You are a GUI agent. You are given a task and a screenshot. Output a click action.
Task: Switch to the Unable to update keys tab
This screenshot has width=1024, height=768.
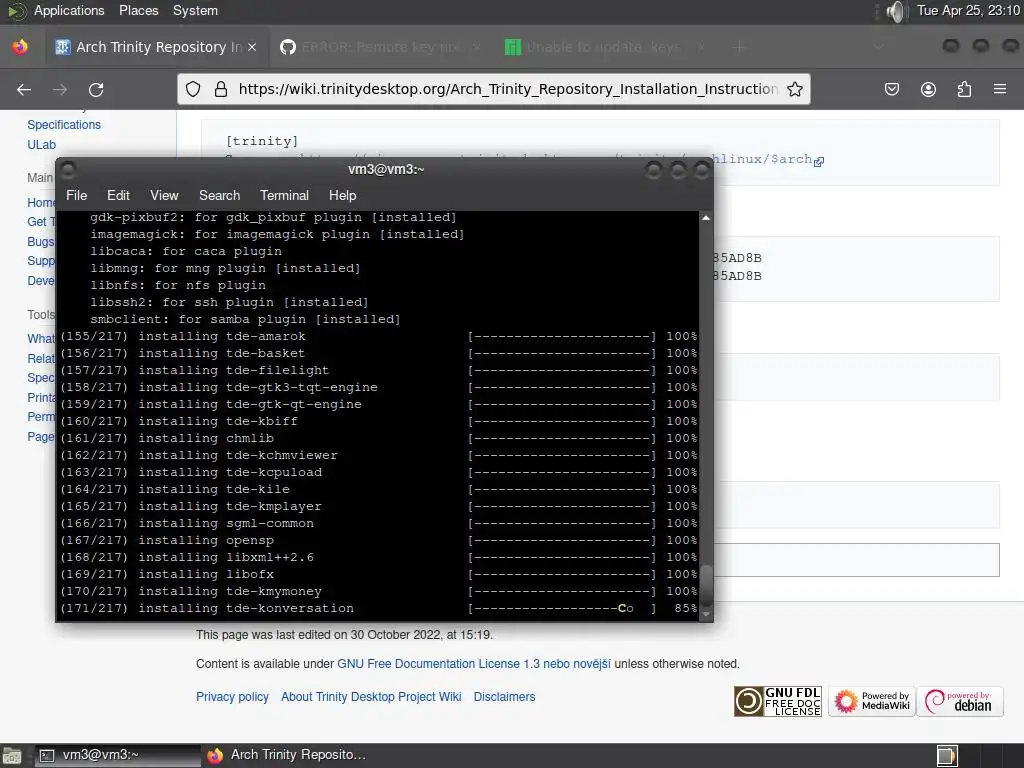pyautogui.click(x=603, y=47)
